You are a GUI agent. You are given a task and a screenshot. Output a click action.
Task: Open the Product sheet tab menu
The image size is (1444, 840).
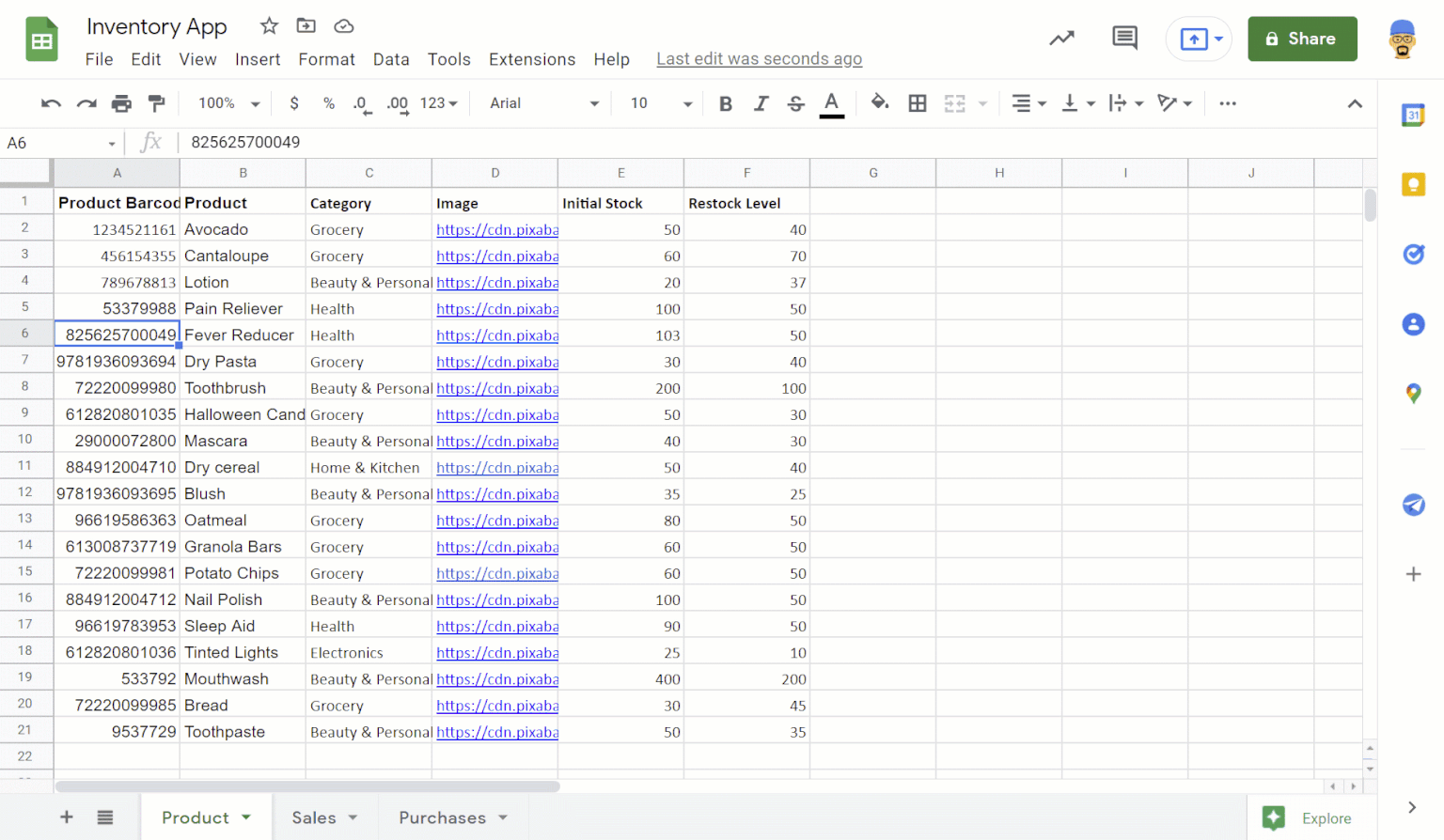248,817
